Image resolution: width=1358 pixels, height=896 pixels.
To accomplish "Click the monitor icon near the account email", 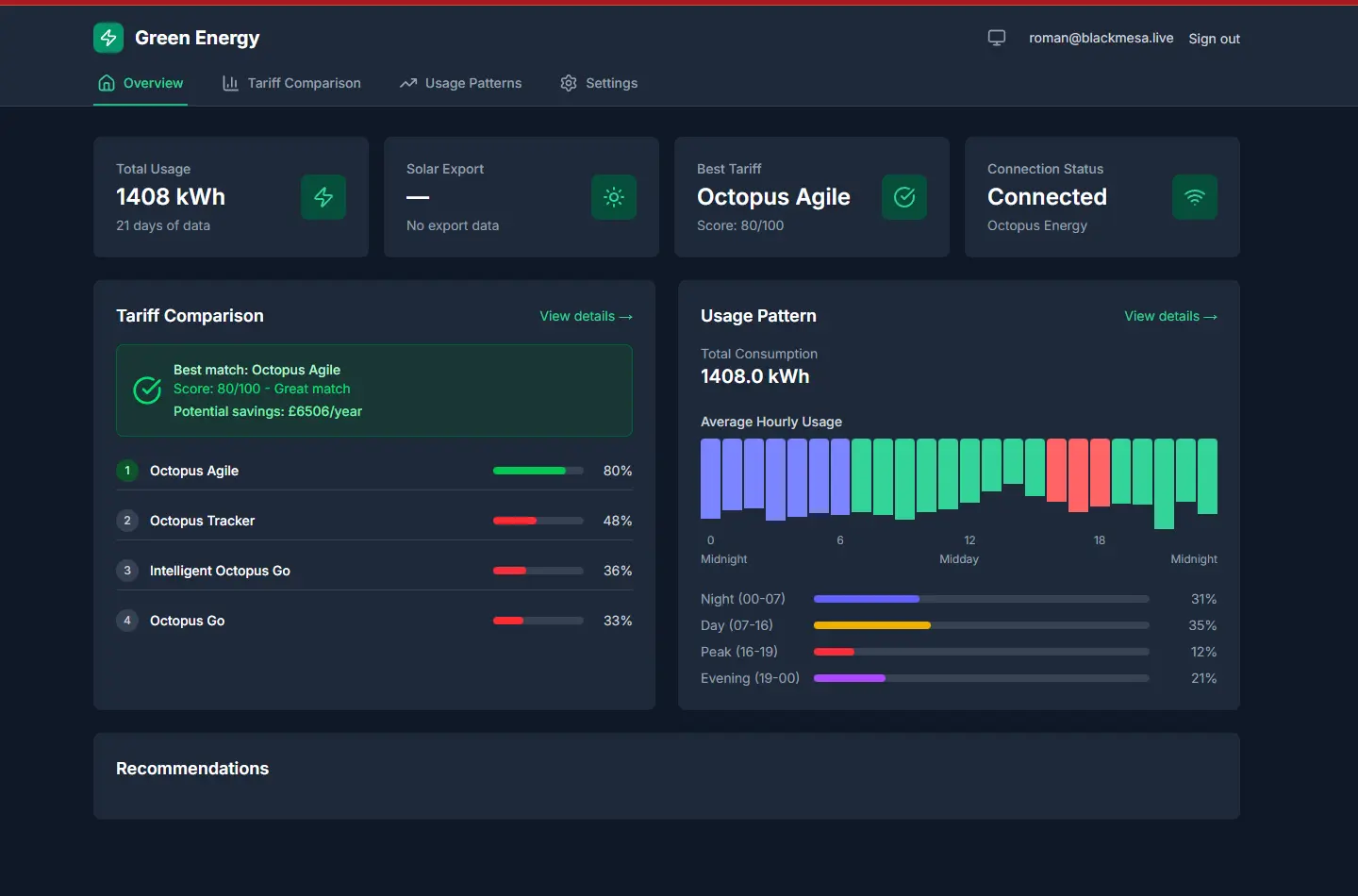I will (996, 38).
